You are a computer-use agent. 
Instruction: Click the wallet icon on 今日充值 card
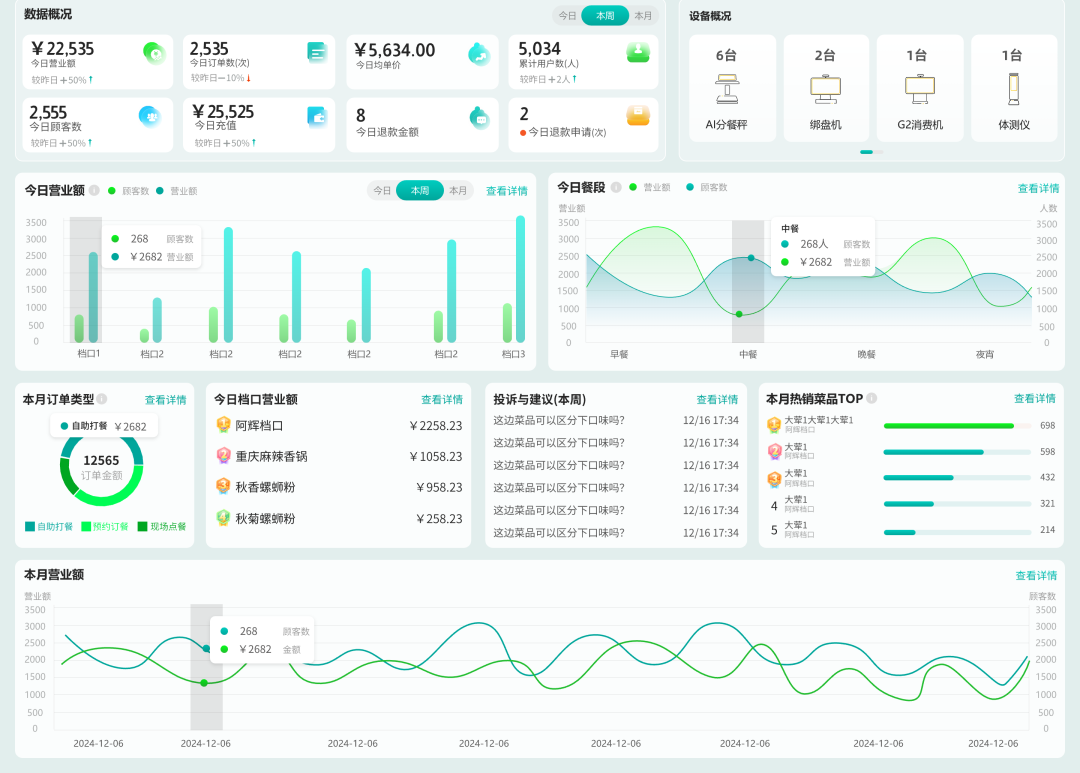click(x=317, y=116)
